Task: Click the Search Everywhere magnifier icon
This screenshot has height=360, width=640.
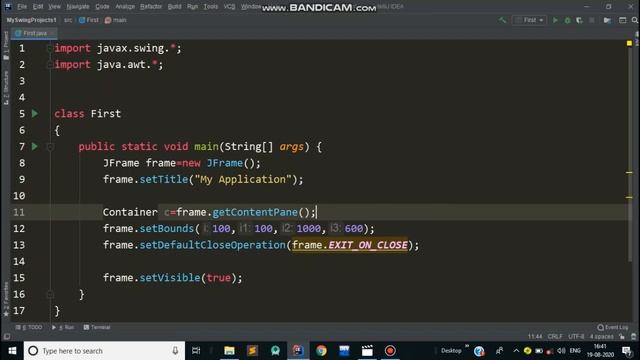Action: pyautogui.click(x=635, y=20)
